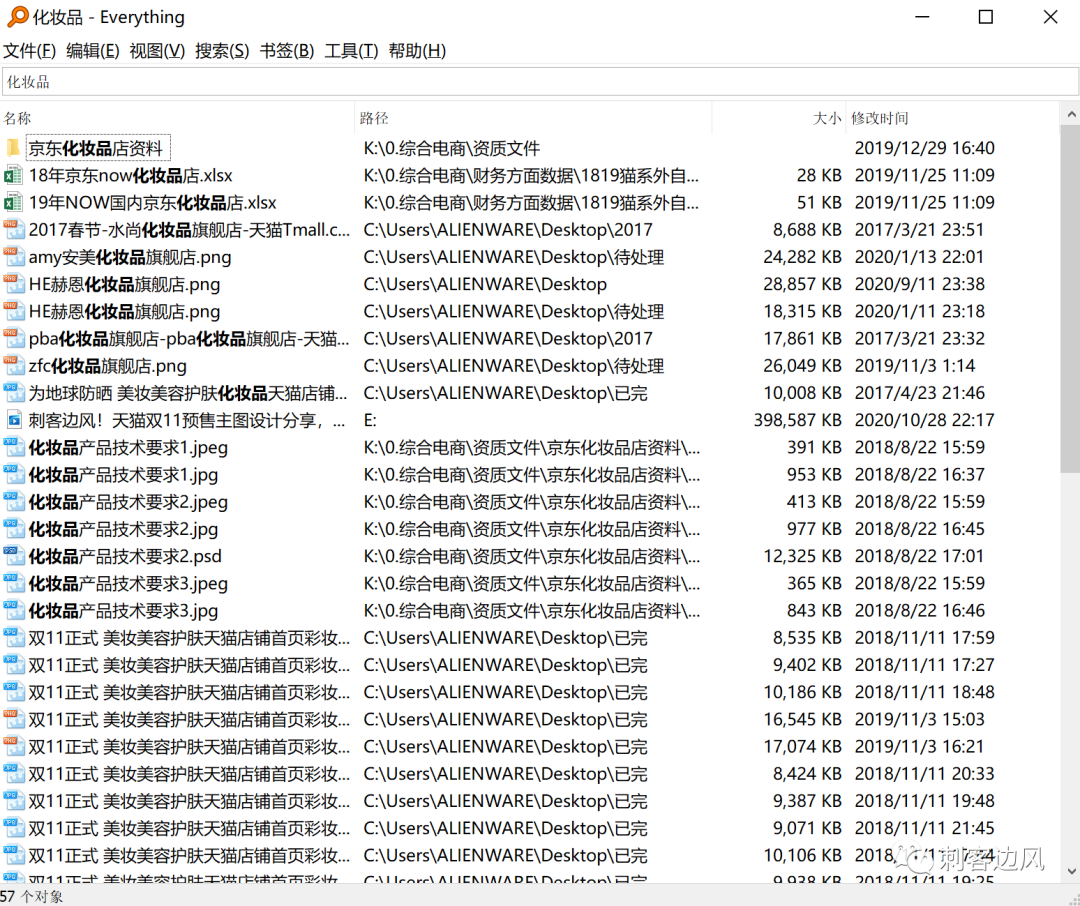Click the Excel icon of 19年NOW国内京东化妆品店.xlsx
The width and height of the screenshot is (1080, 906).
(x=13, y=203)
